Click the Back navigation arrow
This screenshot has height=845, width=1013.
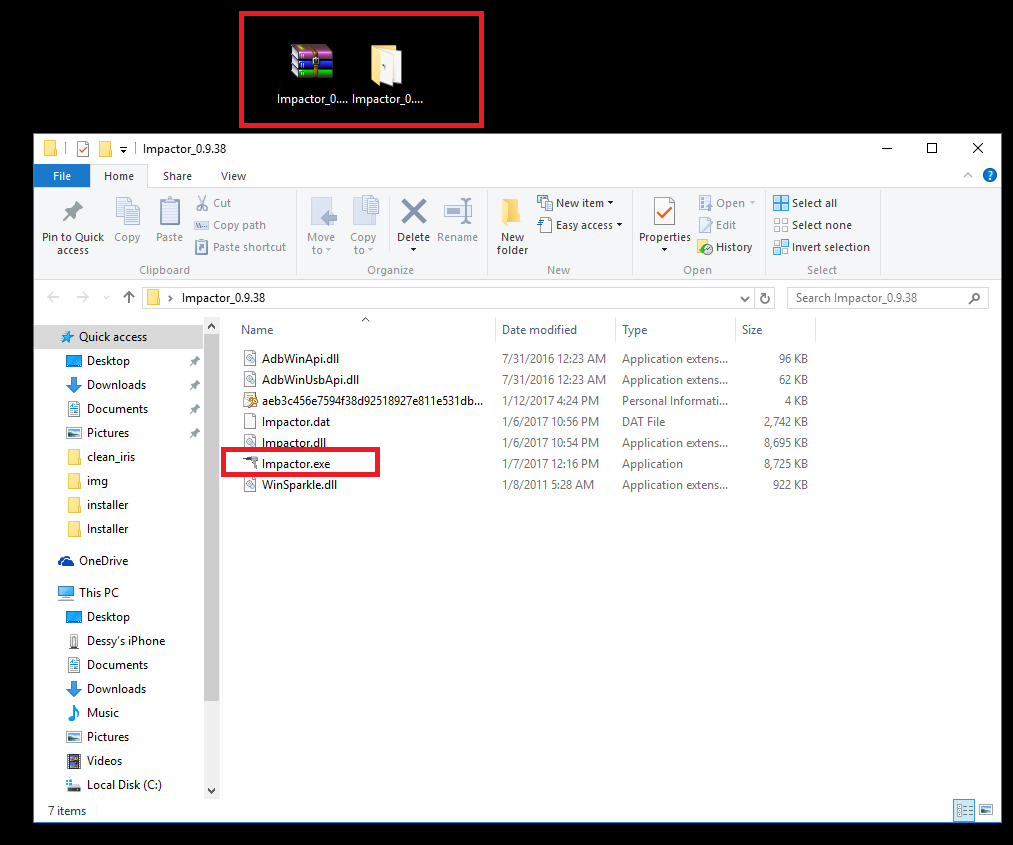coord(53,297)
